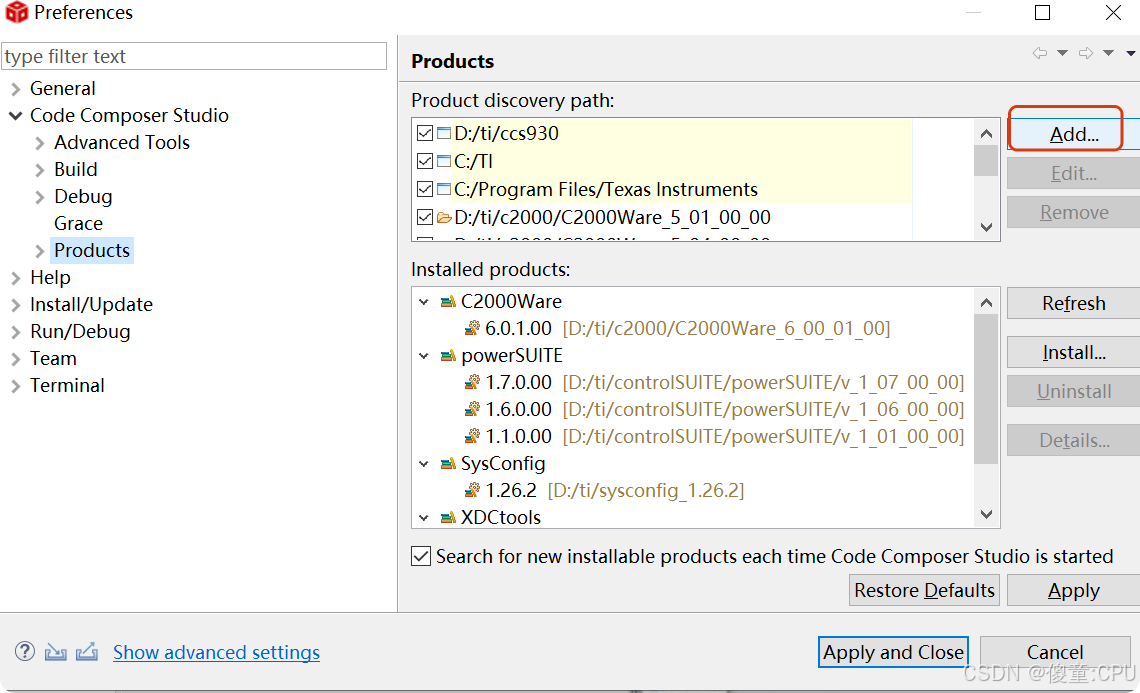Click the Preferences window cube icon
1140x693 pixels.
[x=16, y=12]
